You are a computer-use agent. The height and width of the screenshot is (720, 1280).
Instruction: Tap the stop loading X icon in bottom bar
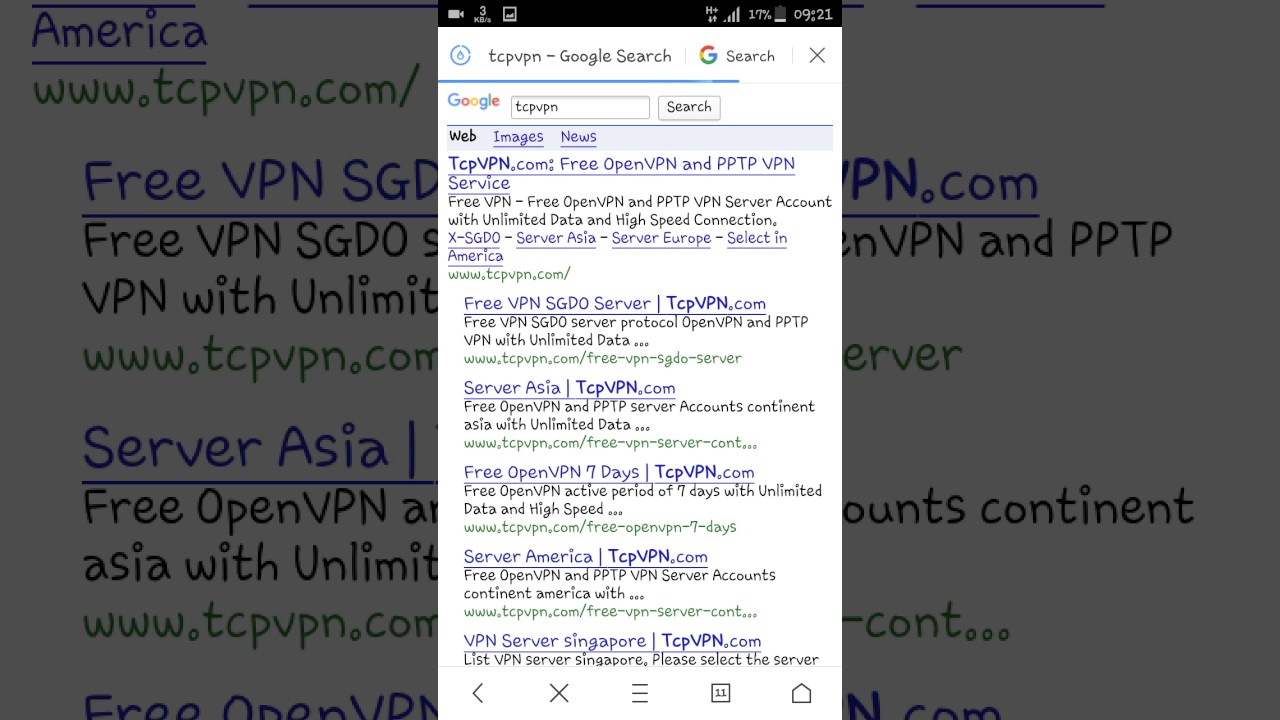(x=559, y=693)
